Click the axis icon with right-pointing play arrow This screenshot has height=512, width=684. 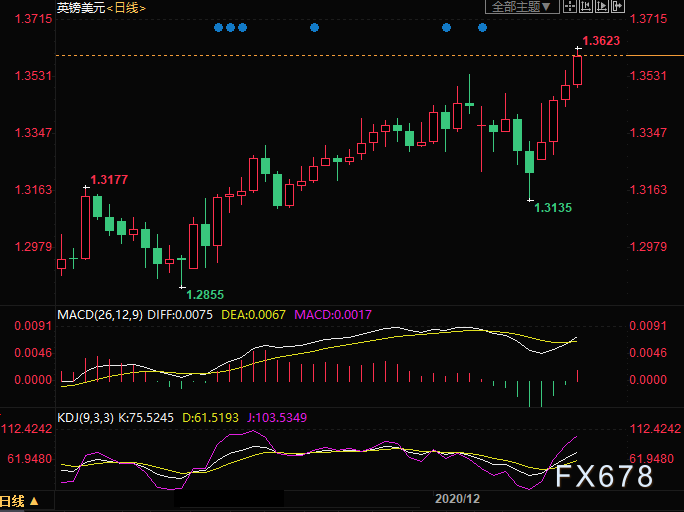click(x=602, y=6)
